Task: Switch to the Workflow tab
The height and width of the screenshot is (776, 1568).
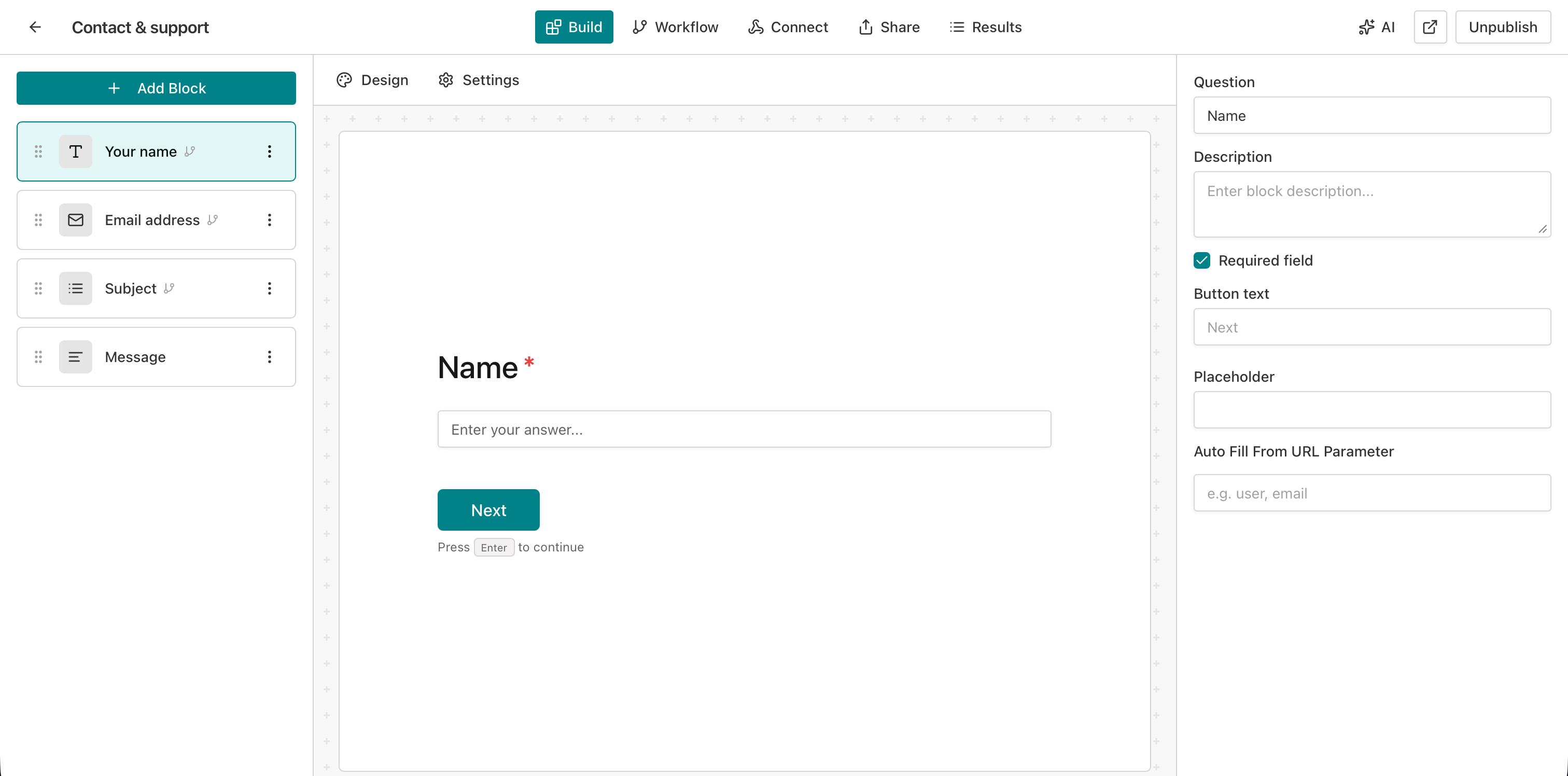Action: click(x=675, y=27)
